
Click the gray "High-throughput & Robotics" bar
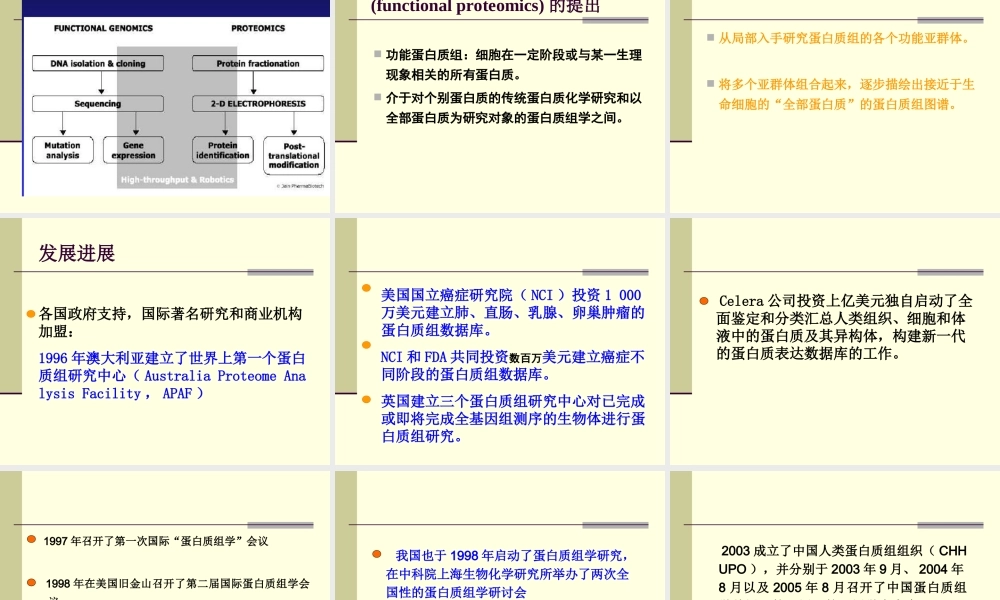click(177, 180)
